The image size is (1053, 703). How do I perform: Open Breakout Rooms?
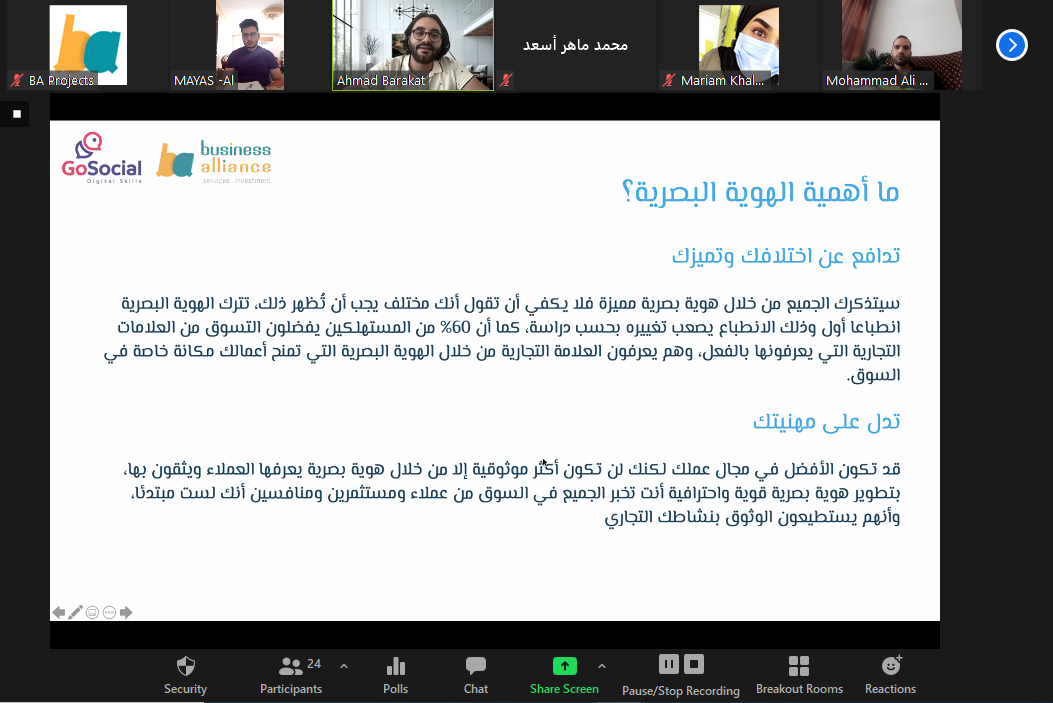point(799,675)
